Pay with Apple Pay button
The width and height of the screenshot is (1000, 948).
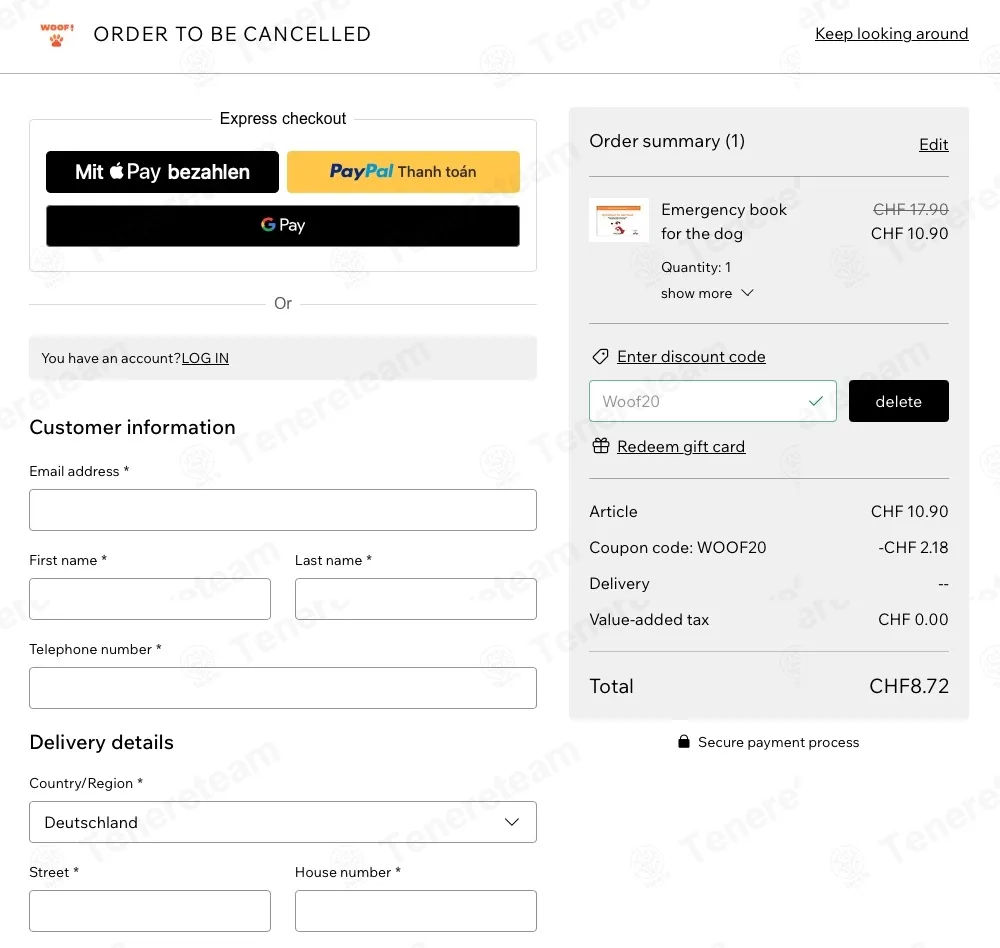(162, 172)
